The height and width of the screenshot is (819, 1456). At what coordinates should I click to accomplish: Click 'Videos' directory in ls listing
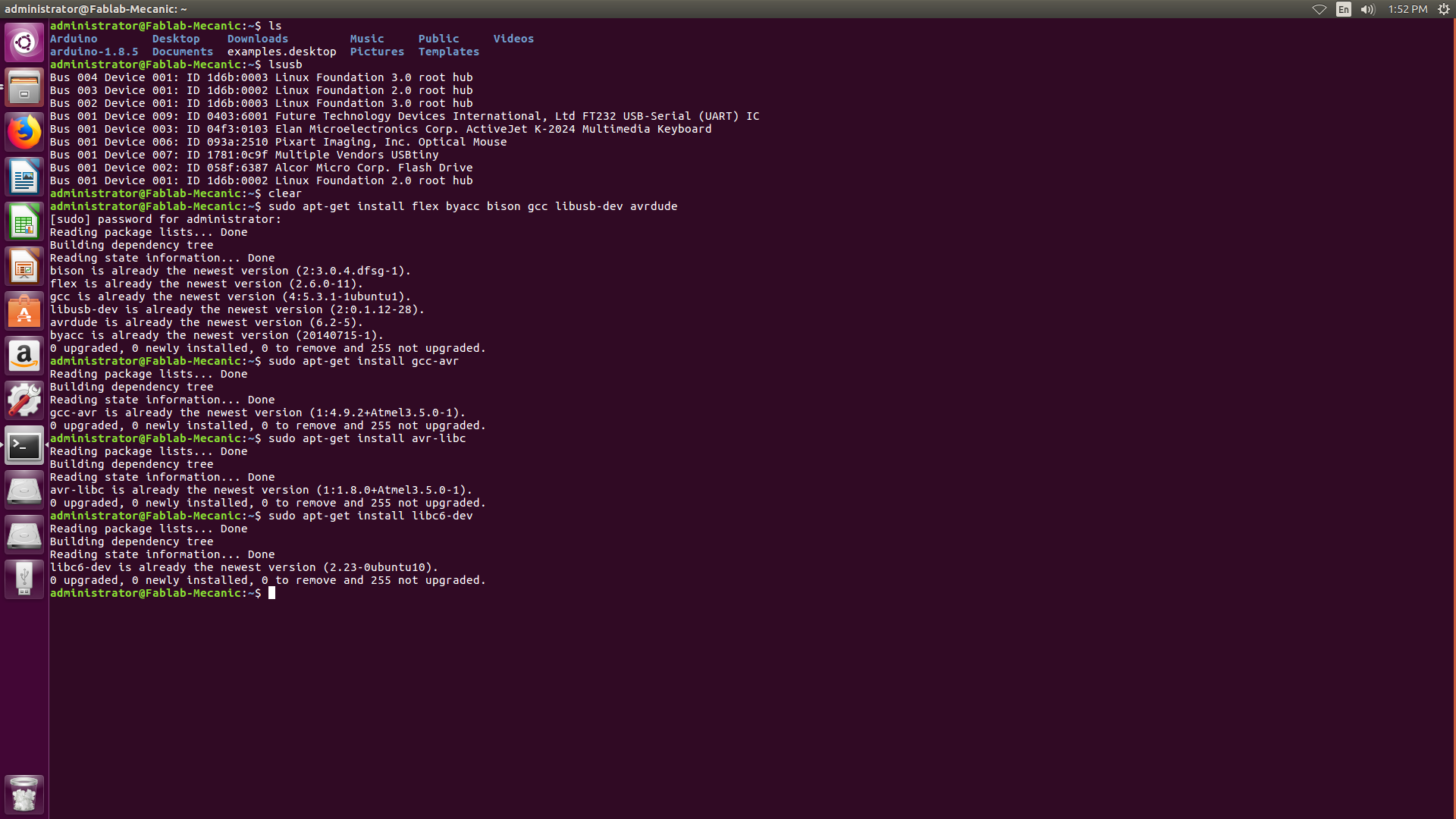tap(513, 39)
